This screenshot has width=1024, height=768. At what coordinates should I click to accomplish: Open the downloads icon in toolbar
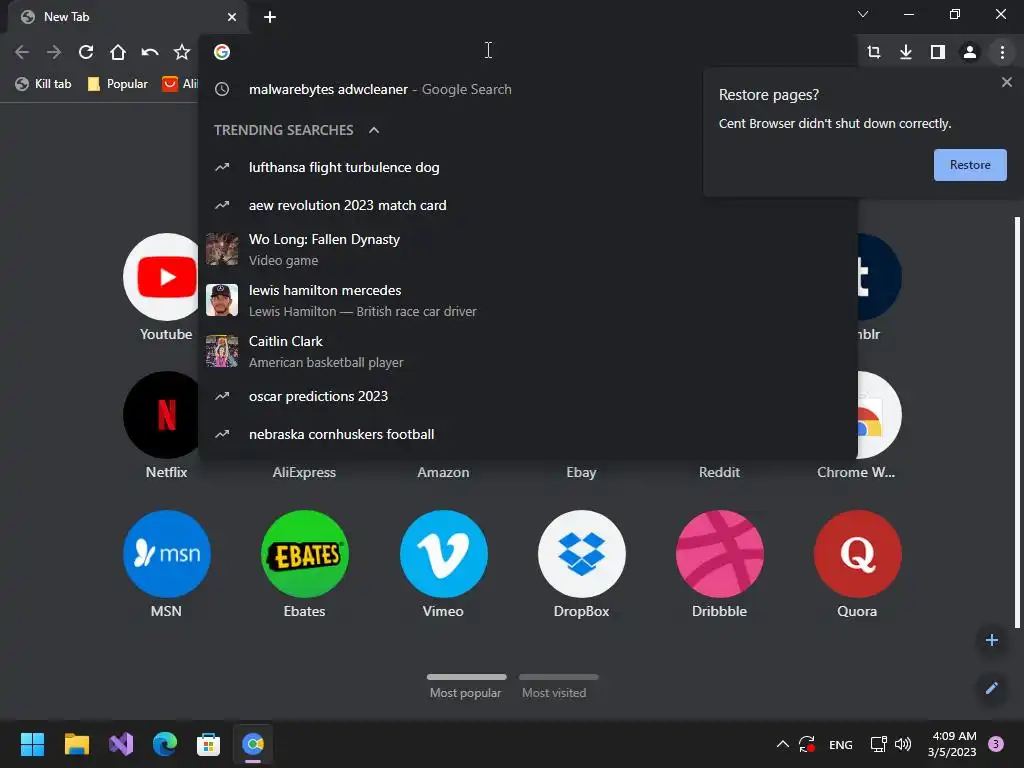point(906,52)
